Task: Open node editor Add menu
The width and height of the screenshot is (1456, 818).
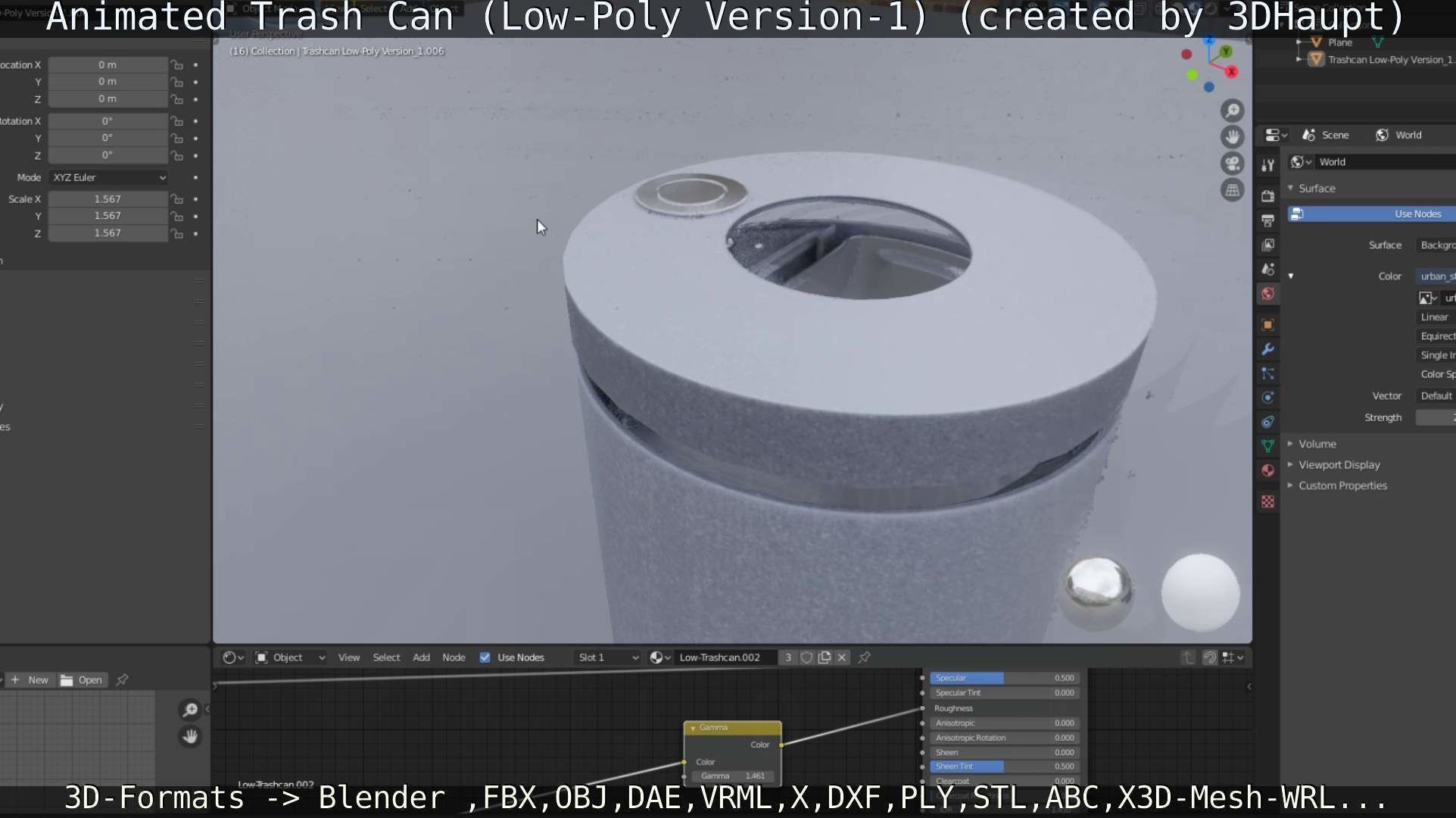Action: point(421,657)
